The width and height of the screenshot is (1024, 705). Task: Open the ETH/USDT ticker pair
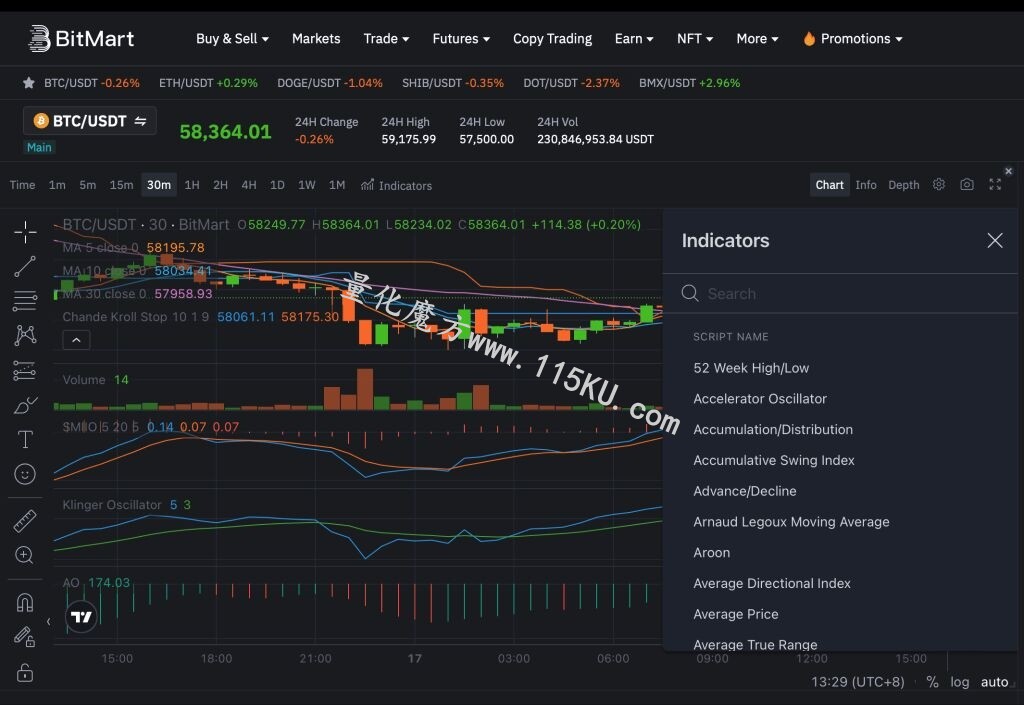click(x=208, y=83)
